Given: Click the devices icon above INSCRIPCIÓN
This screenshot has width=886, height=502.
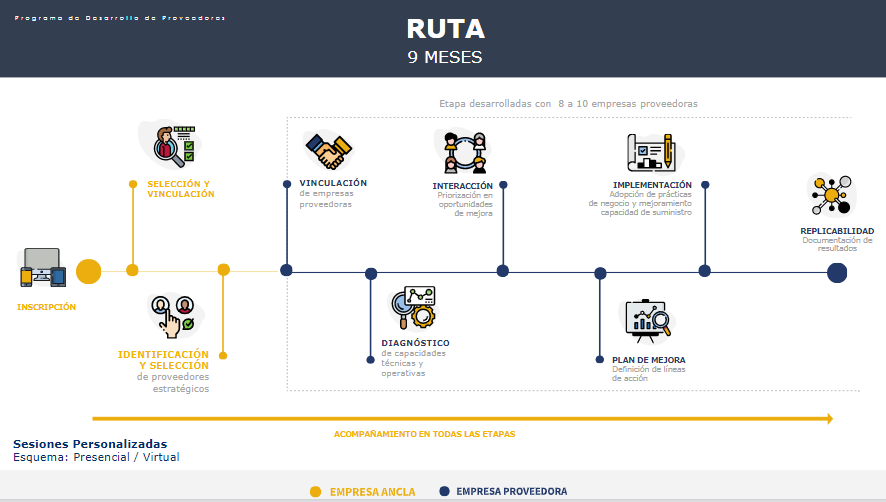Looking at the screenshot, I should (41, 269).
